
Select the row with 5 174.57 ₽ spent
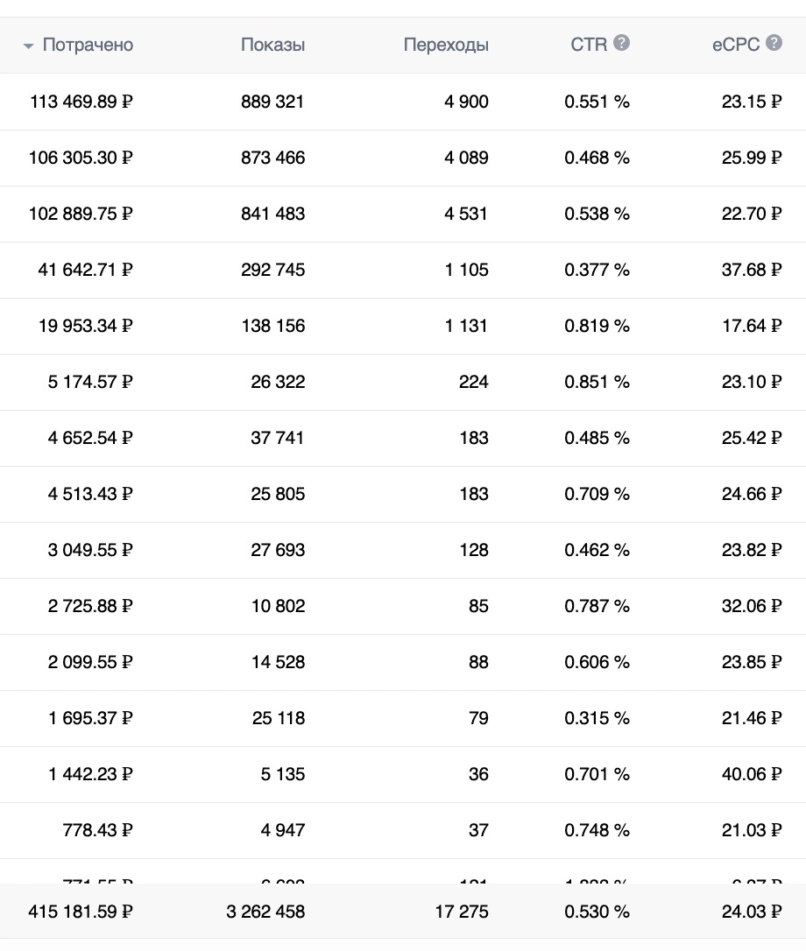pyautogui.click(x=403, y=381)
